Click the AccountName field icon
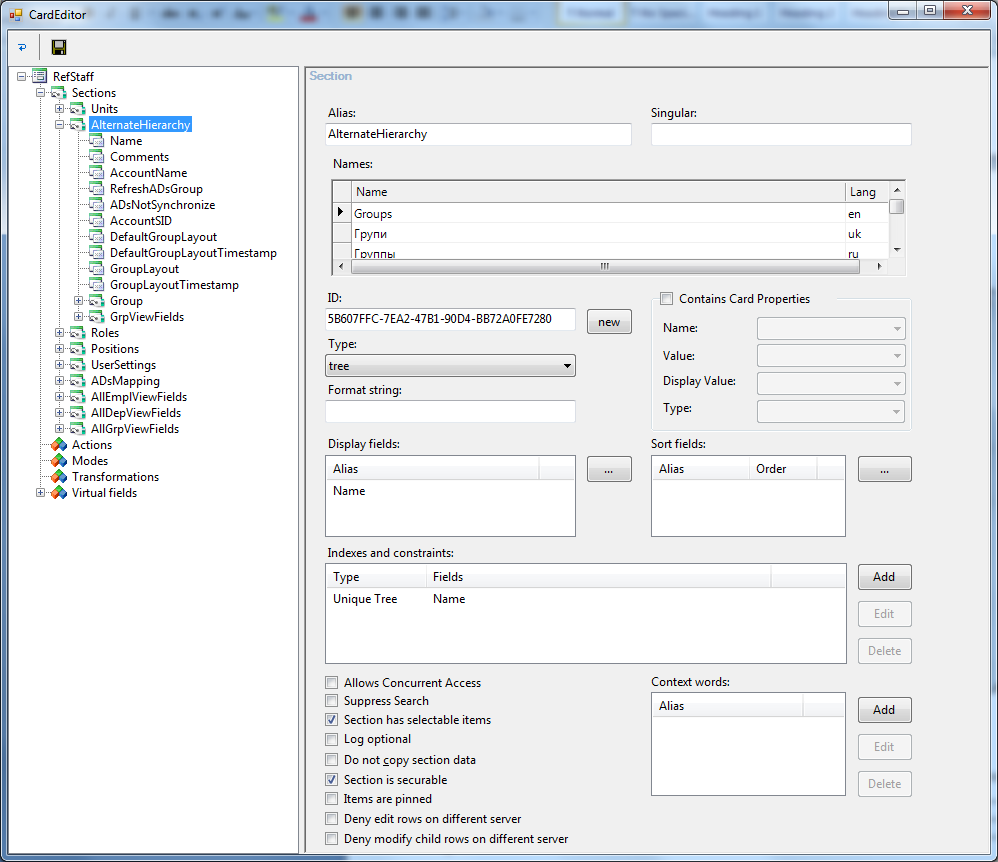This screenshot has height=862, width=998. tap(97, 173)
